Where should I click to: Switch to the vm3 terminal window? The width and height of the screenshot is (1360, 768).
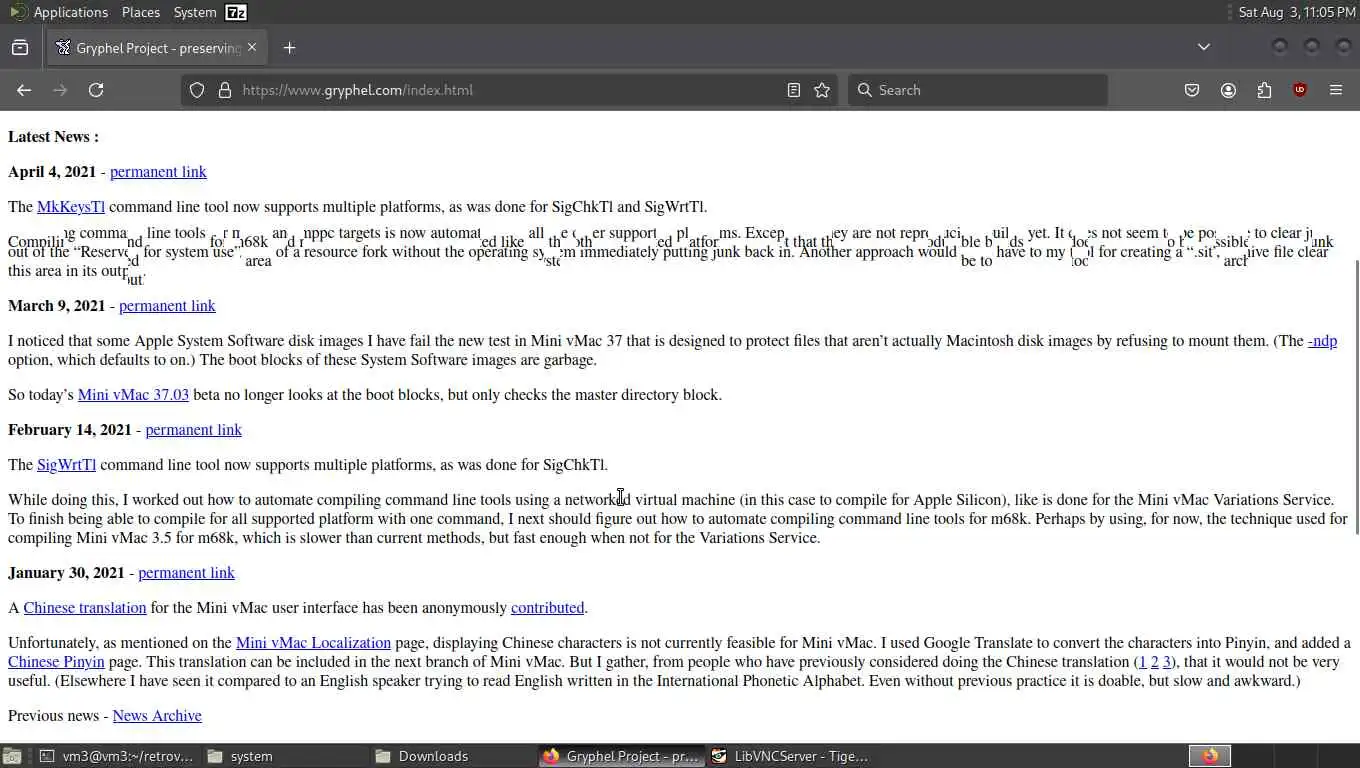pyautogui.click(x=116, y=756)
